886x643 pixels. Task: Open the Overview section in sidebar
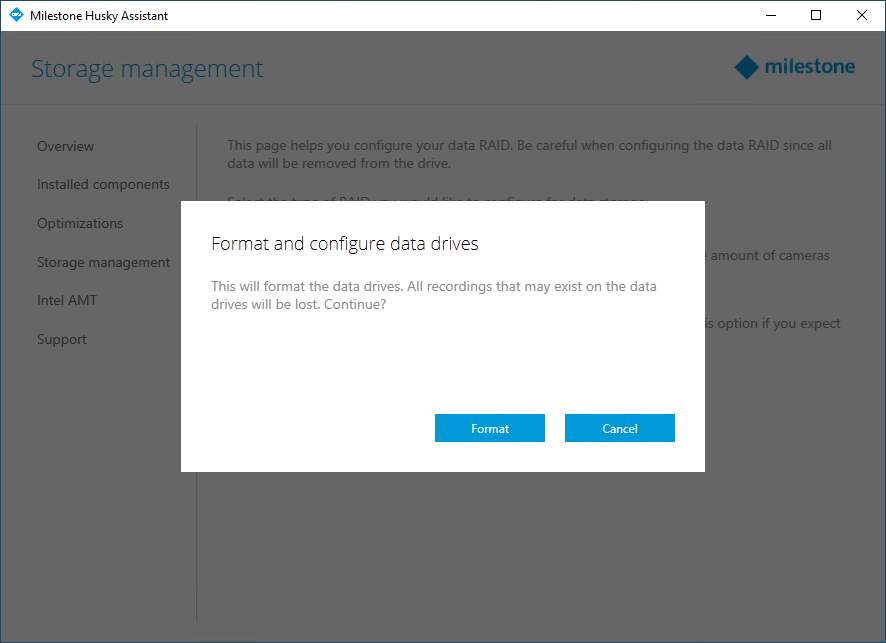(x=66, y=146)
